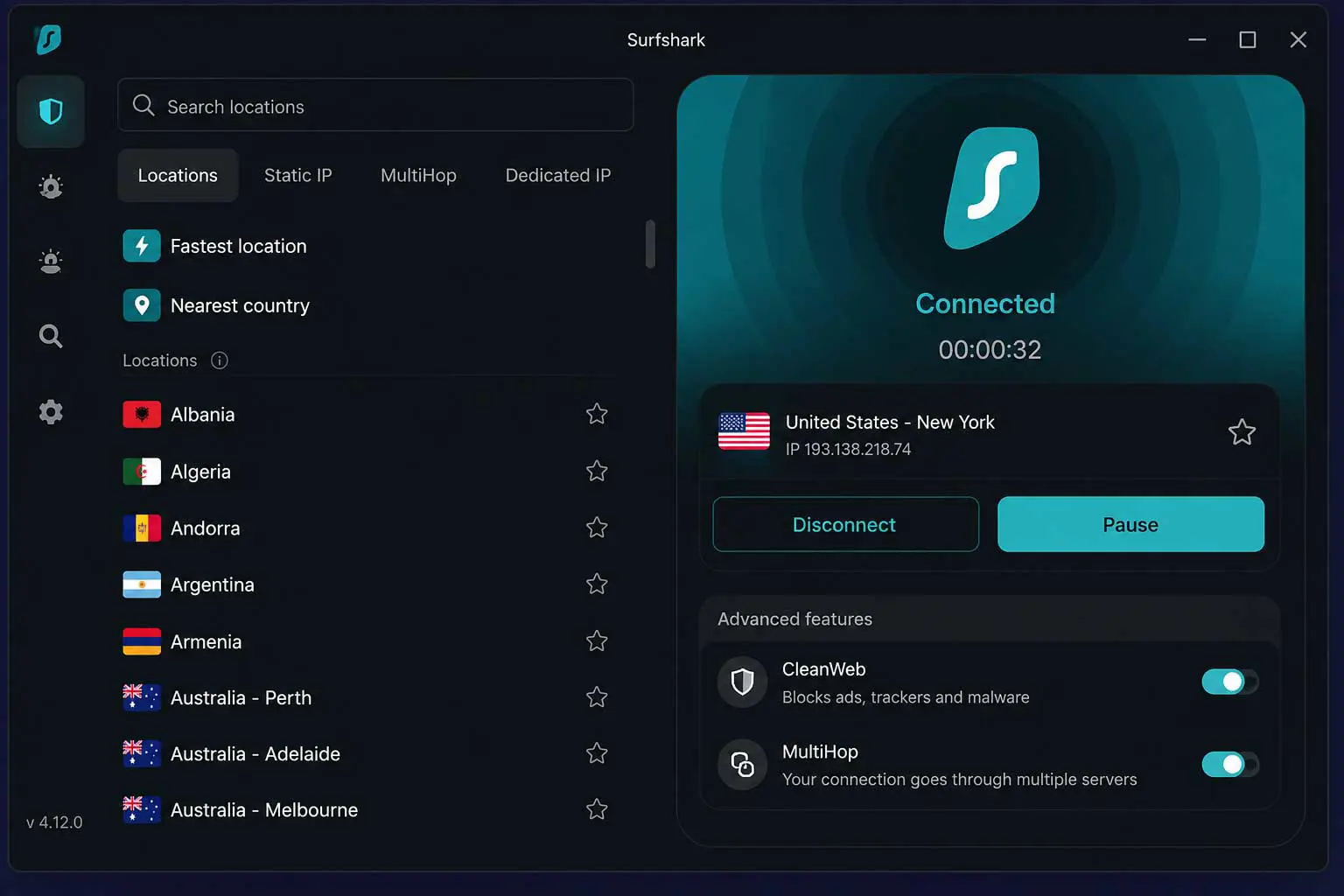Click the Nearest country pin icon

point(142,305)
